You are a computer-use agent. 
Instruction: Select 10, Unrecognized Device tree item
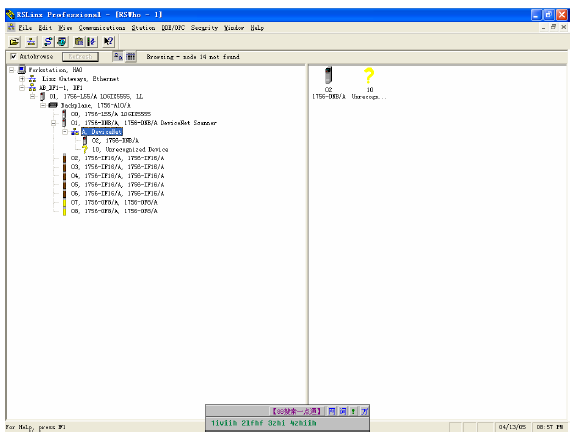click(130, 149)
